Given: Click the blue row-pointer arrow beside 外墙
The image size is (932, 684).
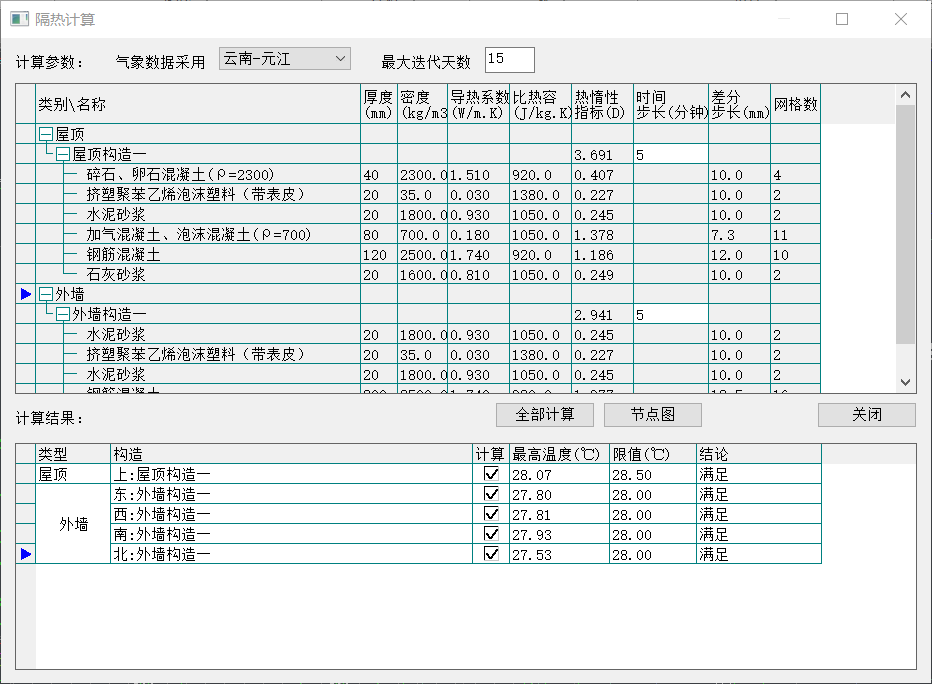Looking at the screenshot, I should tap(26, 294).
